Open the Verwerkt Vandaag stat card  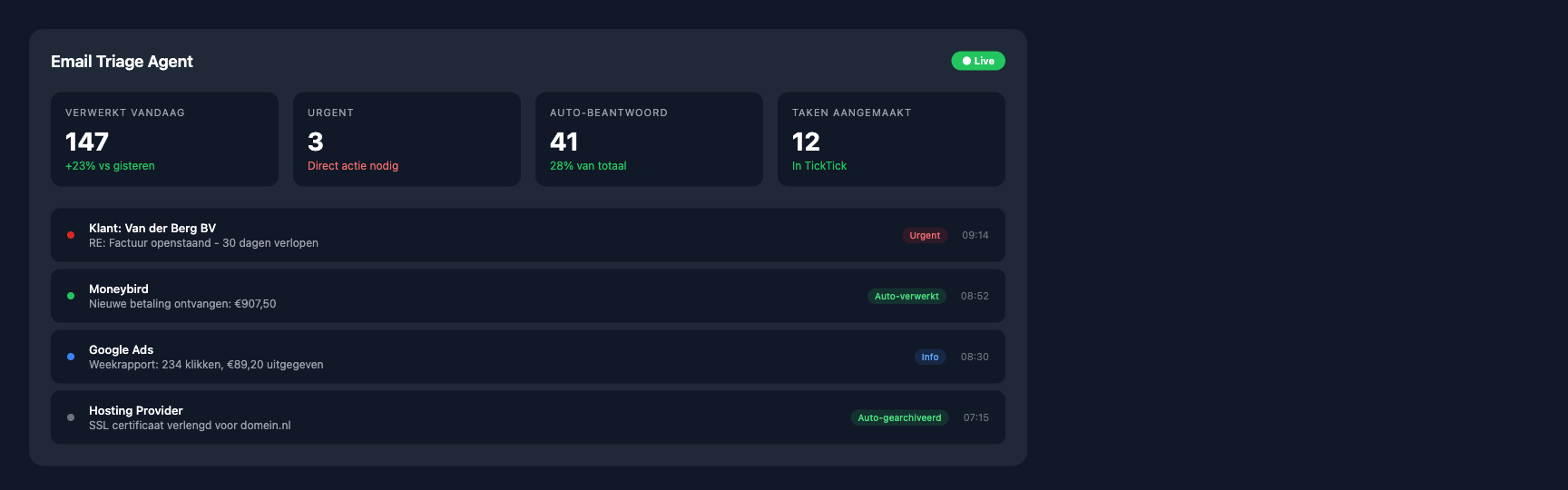(x=164, y=139)
